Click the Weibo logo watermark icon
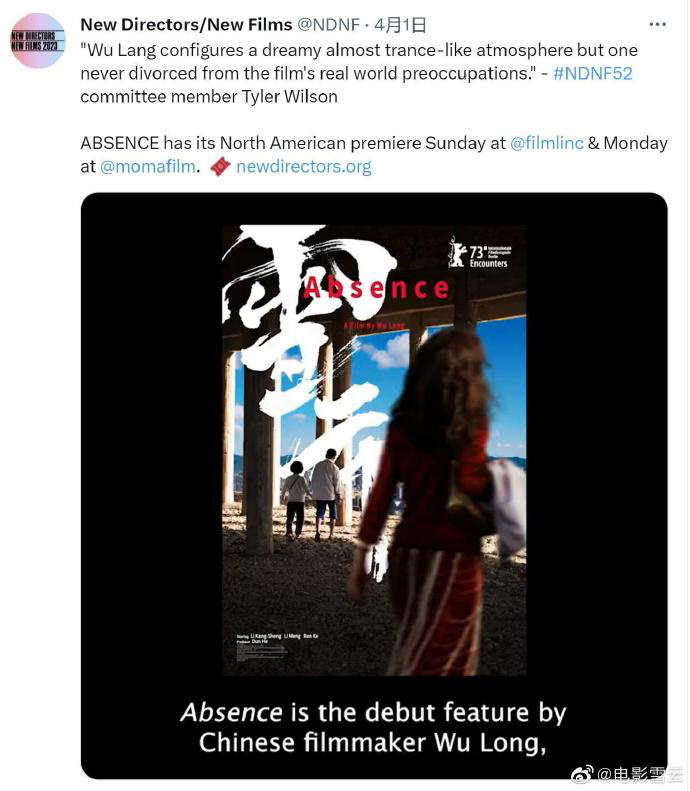The width and height of the screenshot is (690, 791). coord(583,773)
